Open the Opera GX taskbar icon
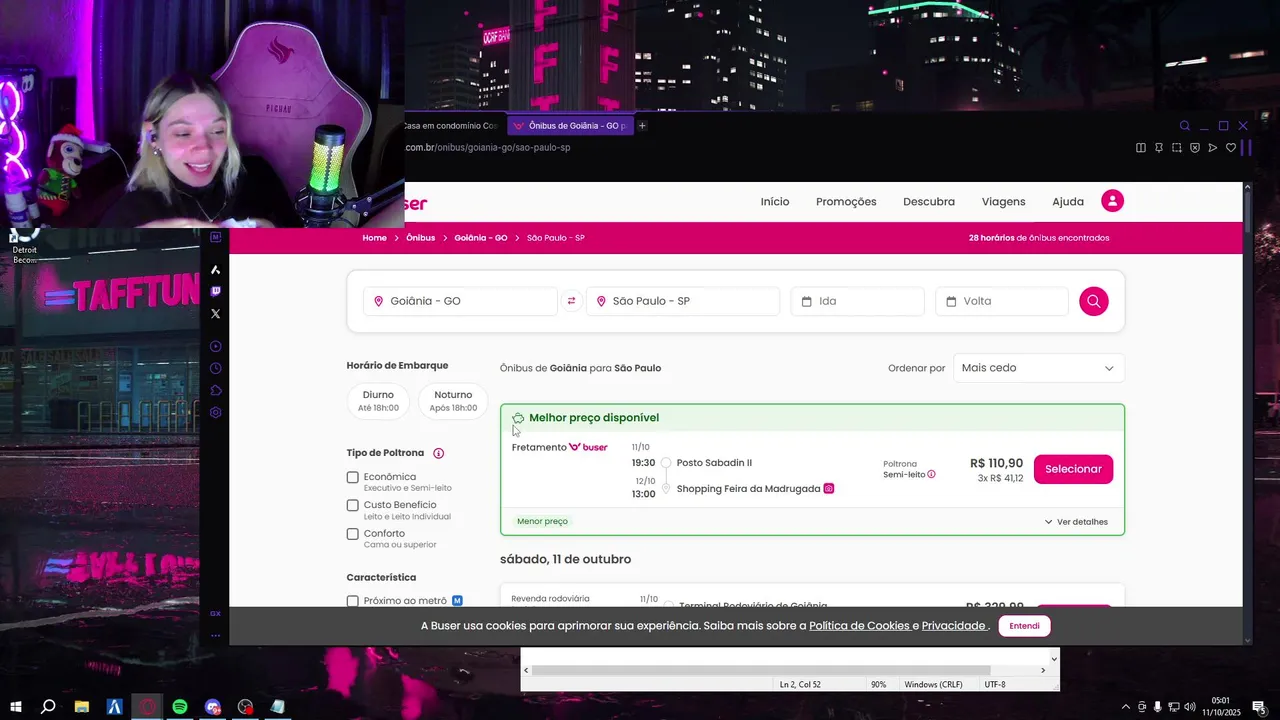1280x720 pixels. click(147, 707)
